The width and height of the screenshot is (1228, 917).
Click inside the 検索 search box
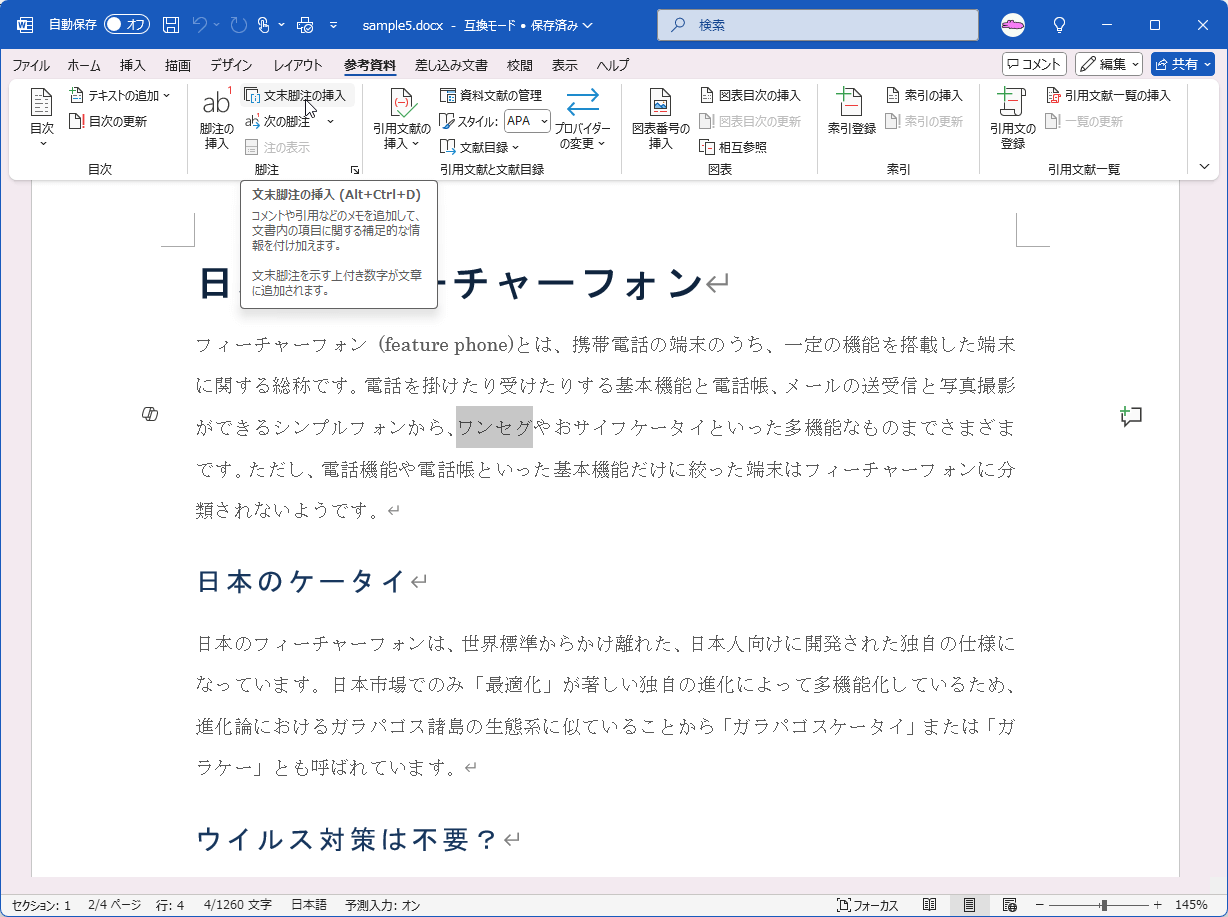click(x=817, y=25)
